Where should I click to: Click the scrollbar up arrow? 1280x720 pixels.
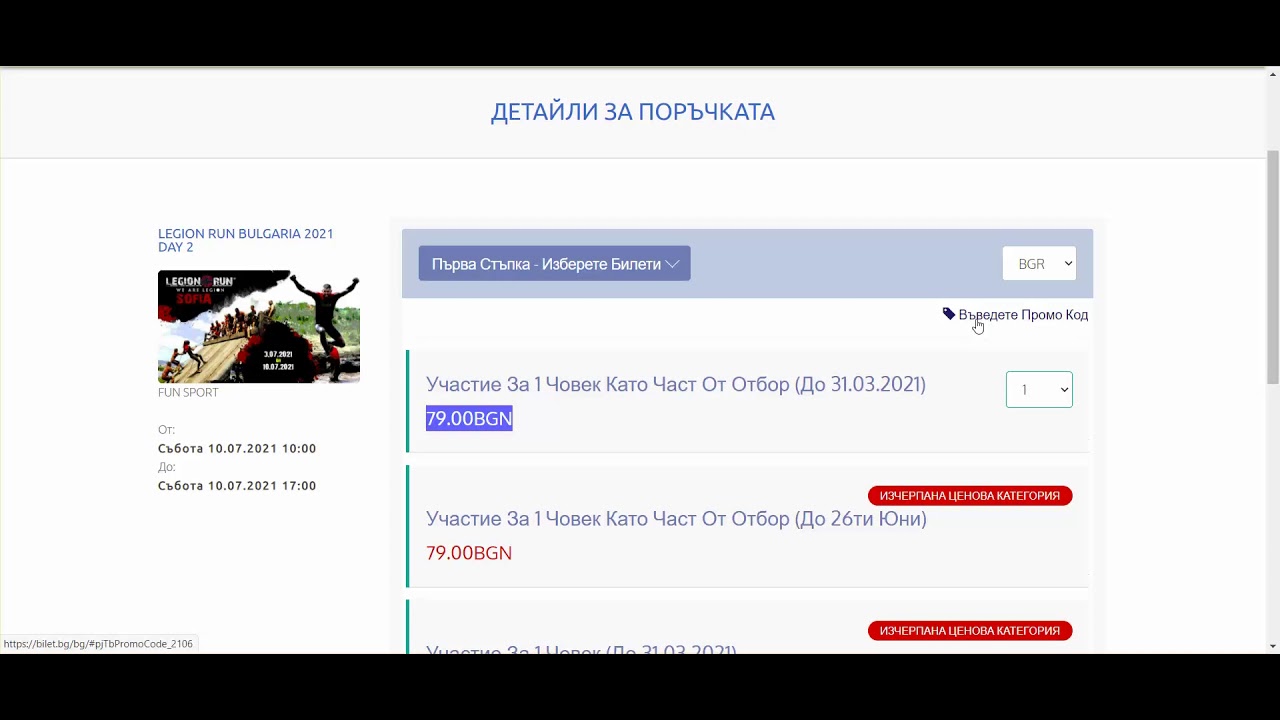1273,75
